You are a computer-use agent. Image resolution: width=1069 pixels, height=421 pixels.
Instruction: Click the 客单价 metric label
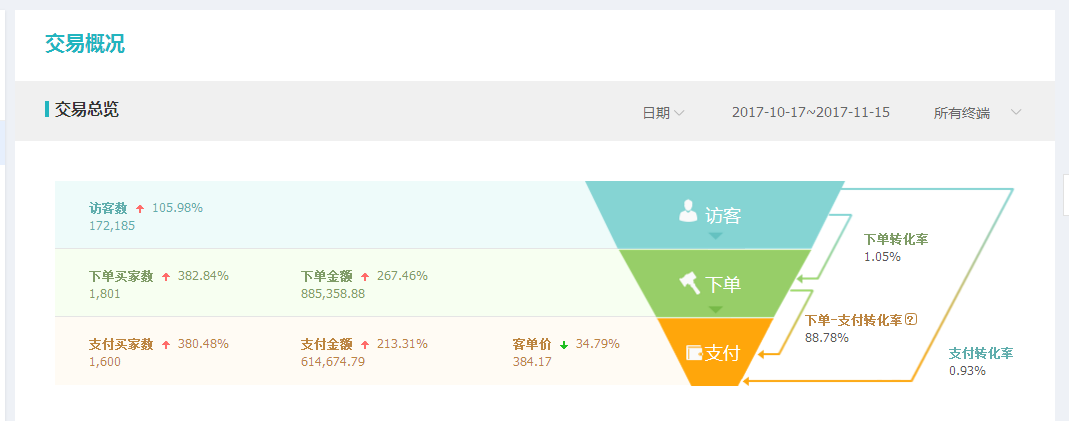point(532,344)
